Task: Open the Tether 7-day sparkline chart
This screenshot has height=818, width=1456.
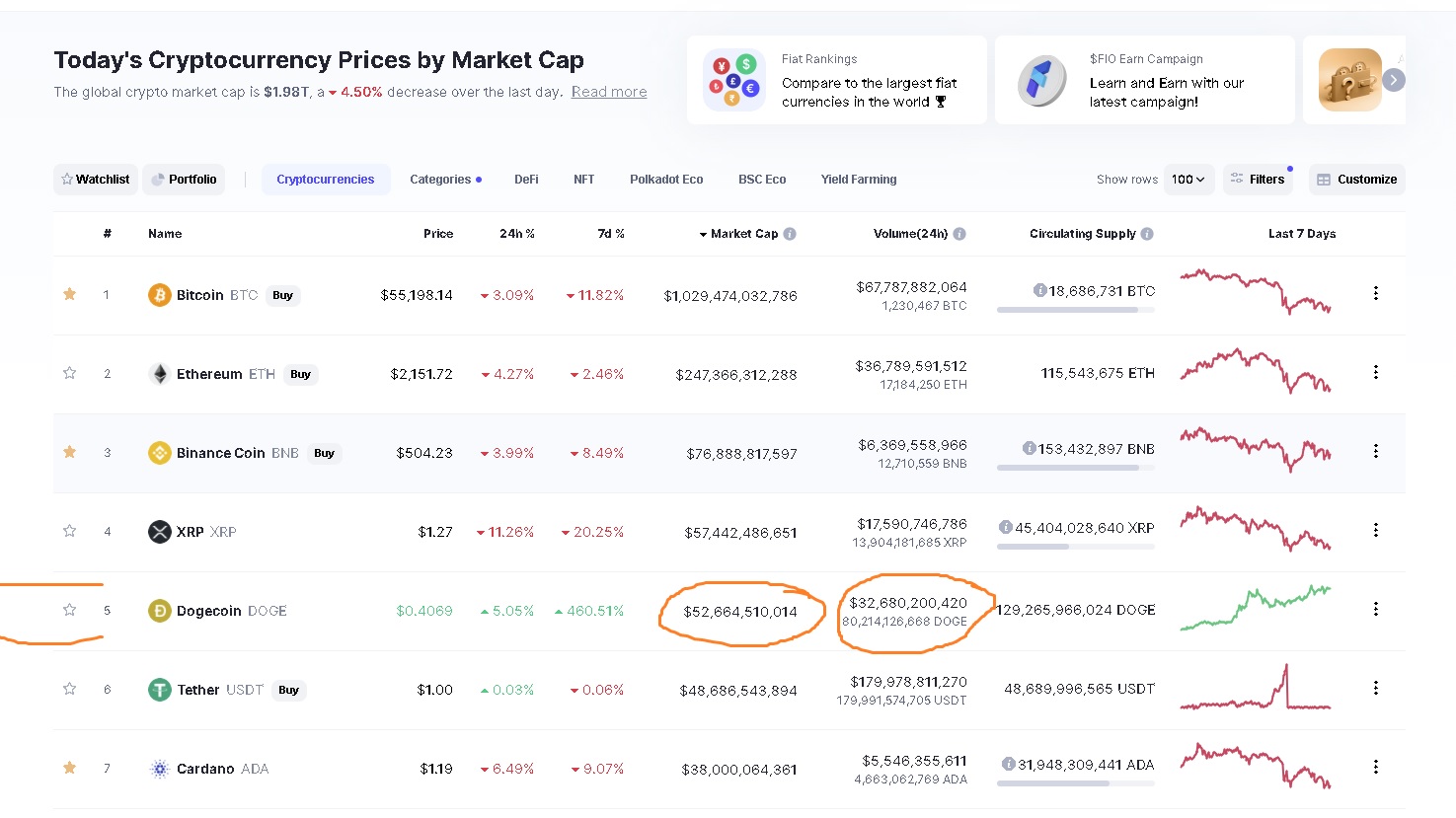Action: (x=1256, y=688)
